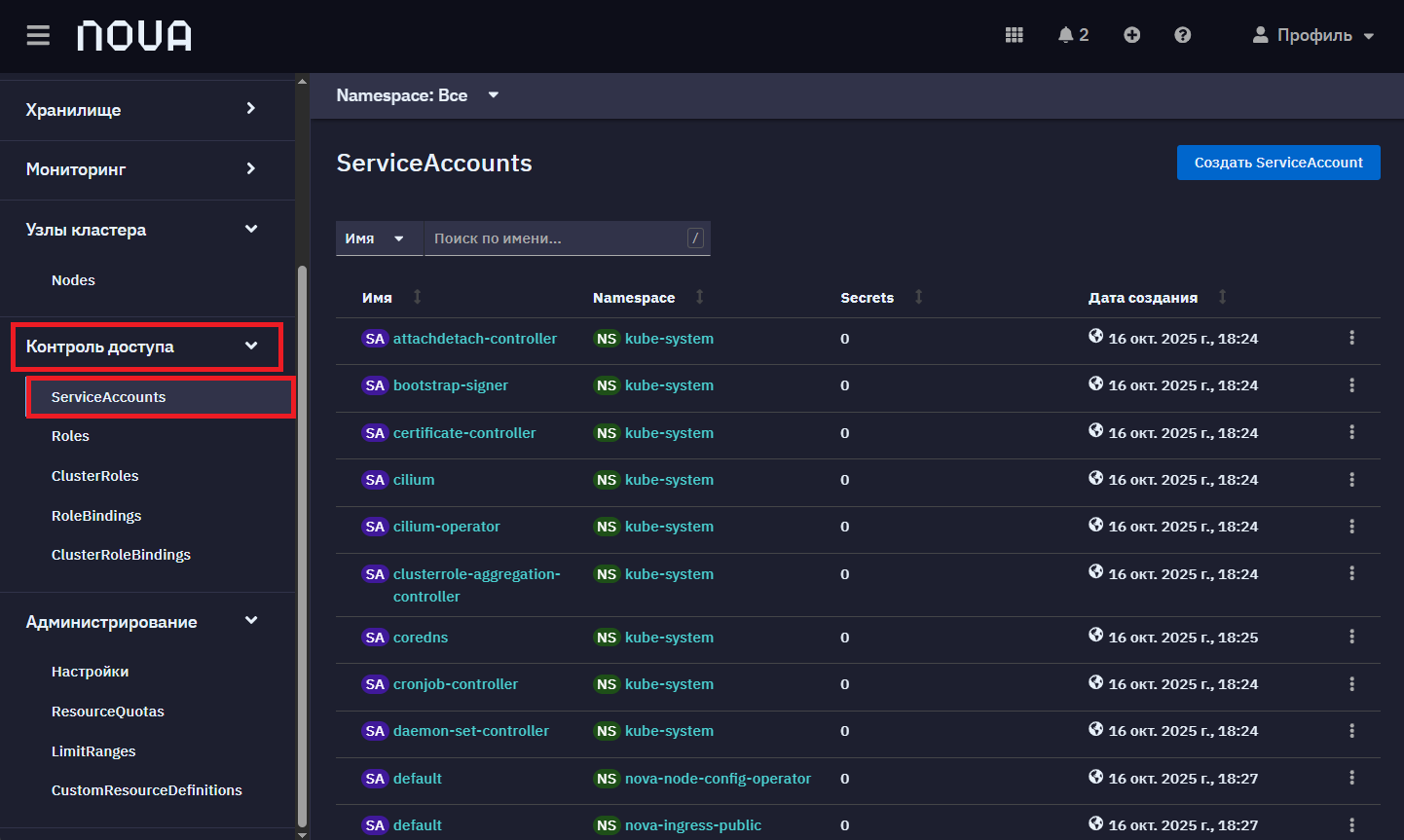Click SA badge next to coredns
Image resolution: width=1404 pixels, height=840 pixels.
(375, 638)
